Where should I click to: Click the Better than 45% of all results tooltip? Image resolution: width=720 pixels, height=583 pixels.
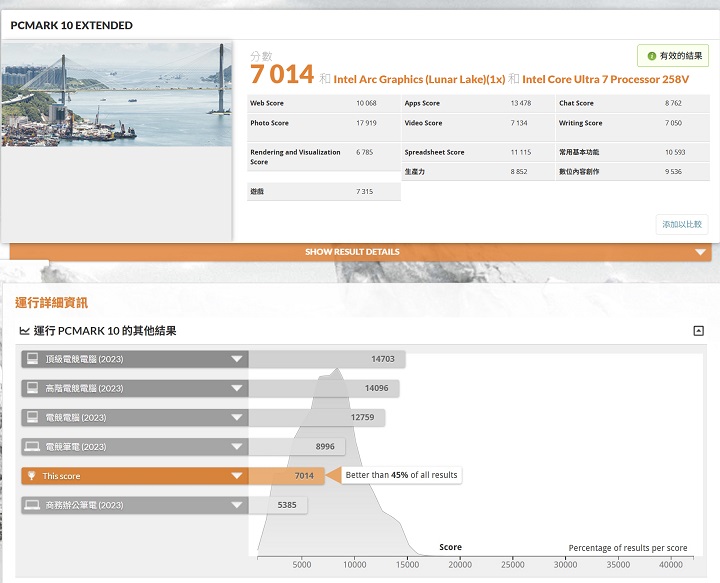401,475
